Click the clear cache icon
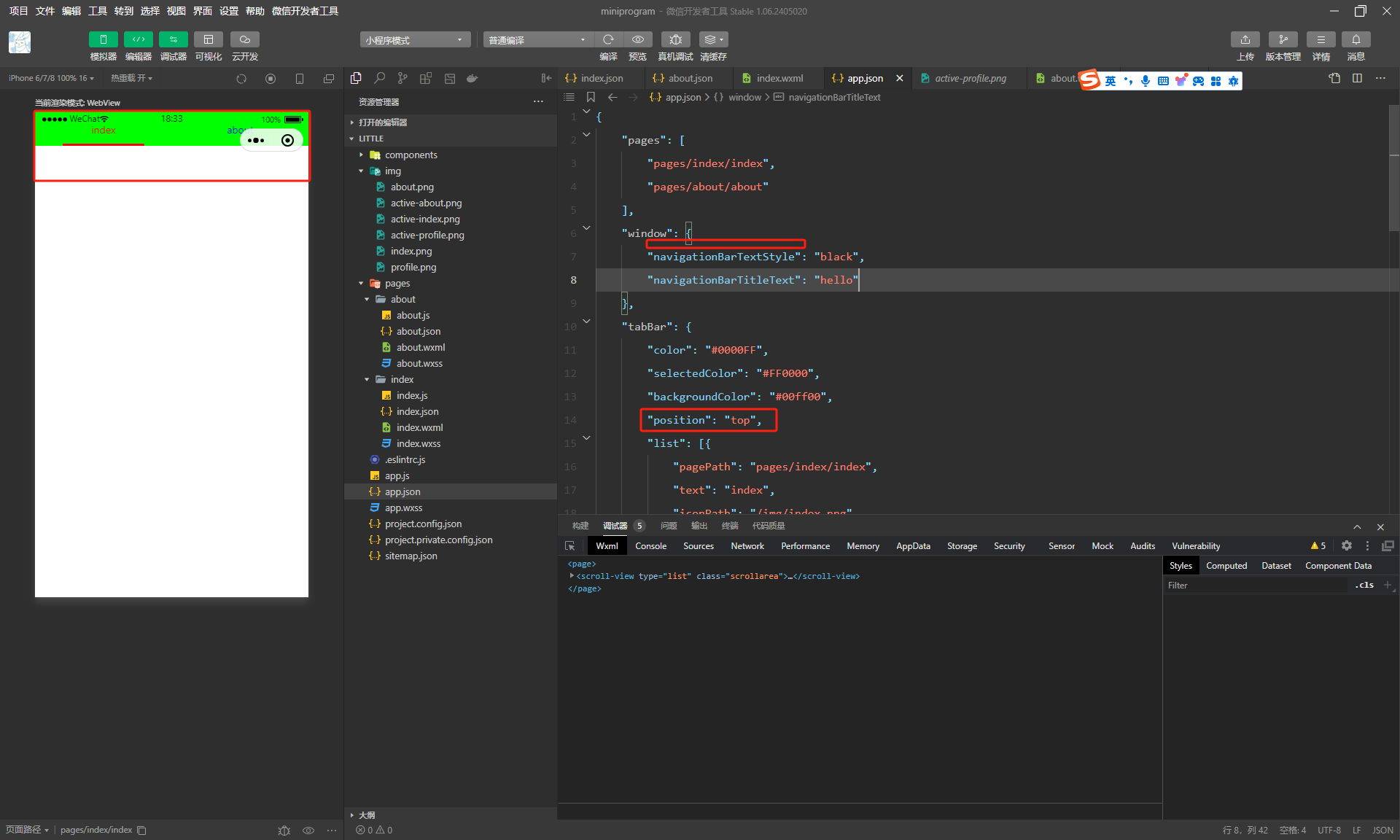This screenshot has width=1400, height=840. [x=713, y=39]
